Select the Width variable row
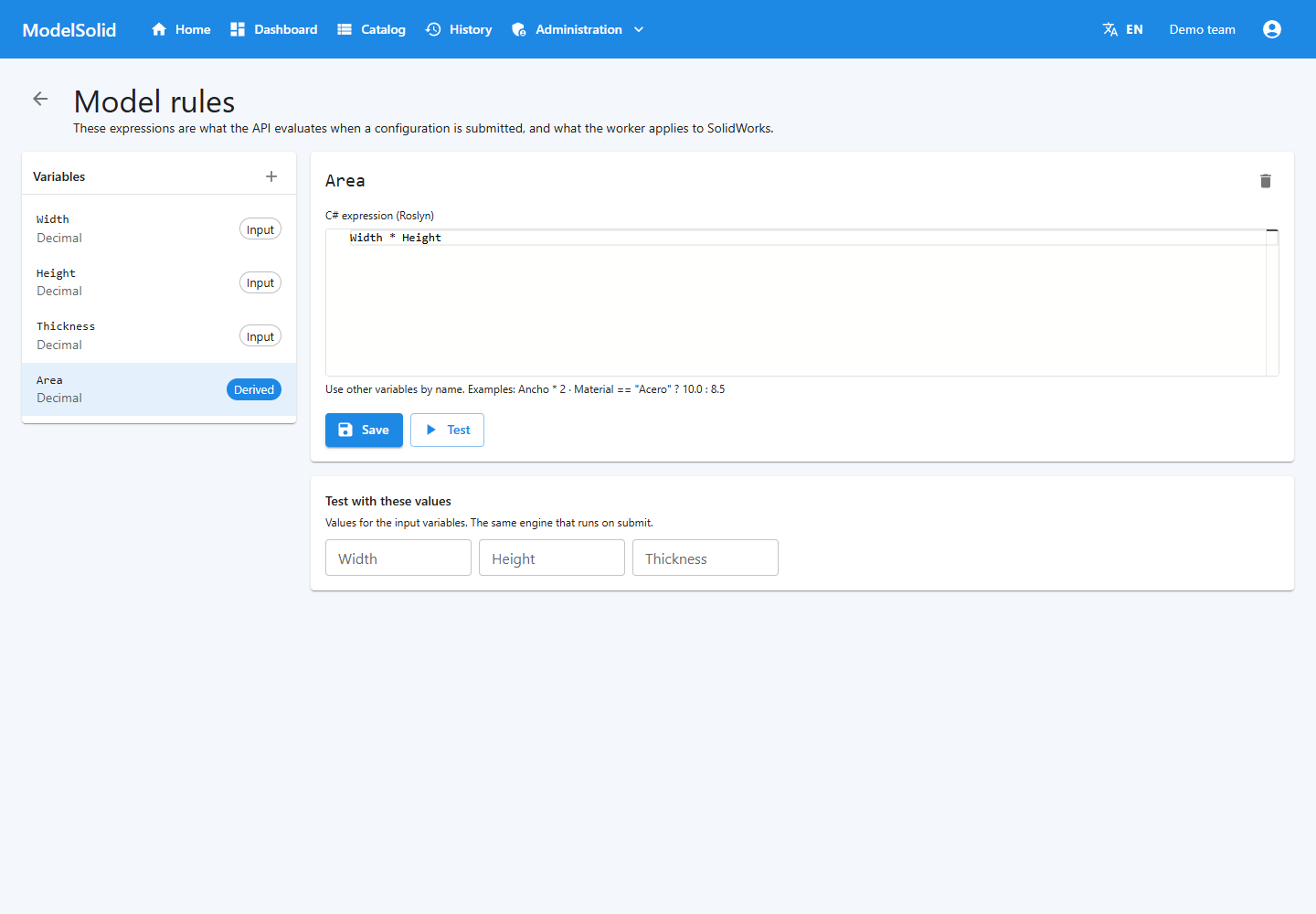This screenshot has width=1316, height=914. tap(159, 228)
